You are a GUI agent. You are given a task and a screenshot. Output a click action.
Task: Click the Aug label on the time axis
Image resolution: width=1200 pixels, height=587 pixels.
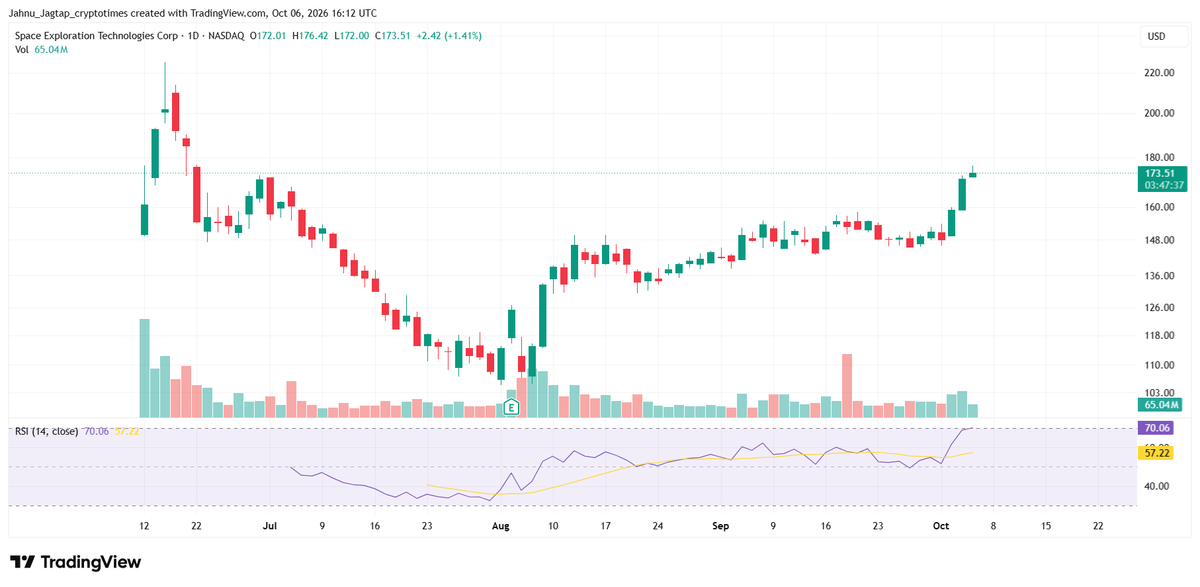pyautogui.click(x=502, y=525)
